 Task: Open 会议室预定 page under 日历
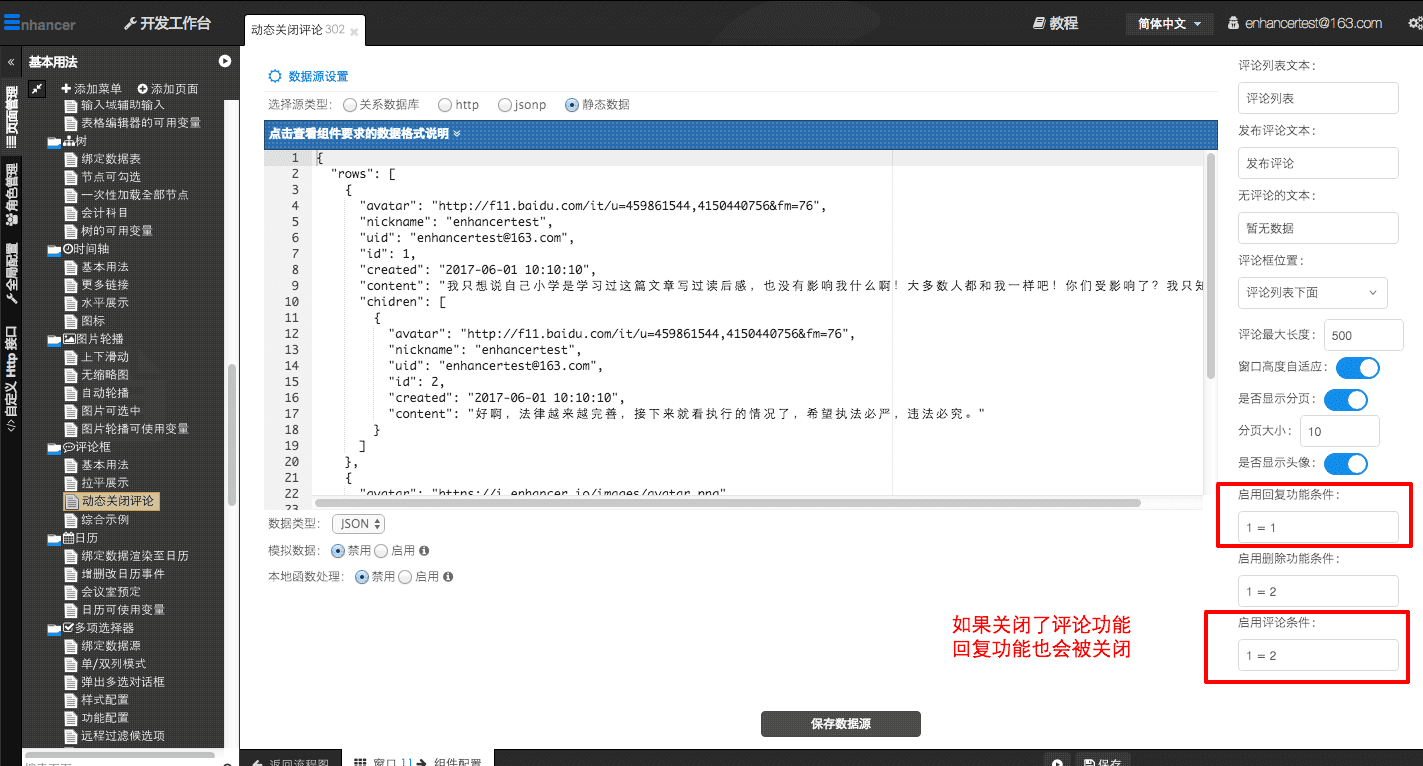(x=111, y=592)
